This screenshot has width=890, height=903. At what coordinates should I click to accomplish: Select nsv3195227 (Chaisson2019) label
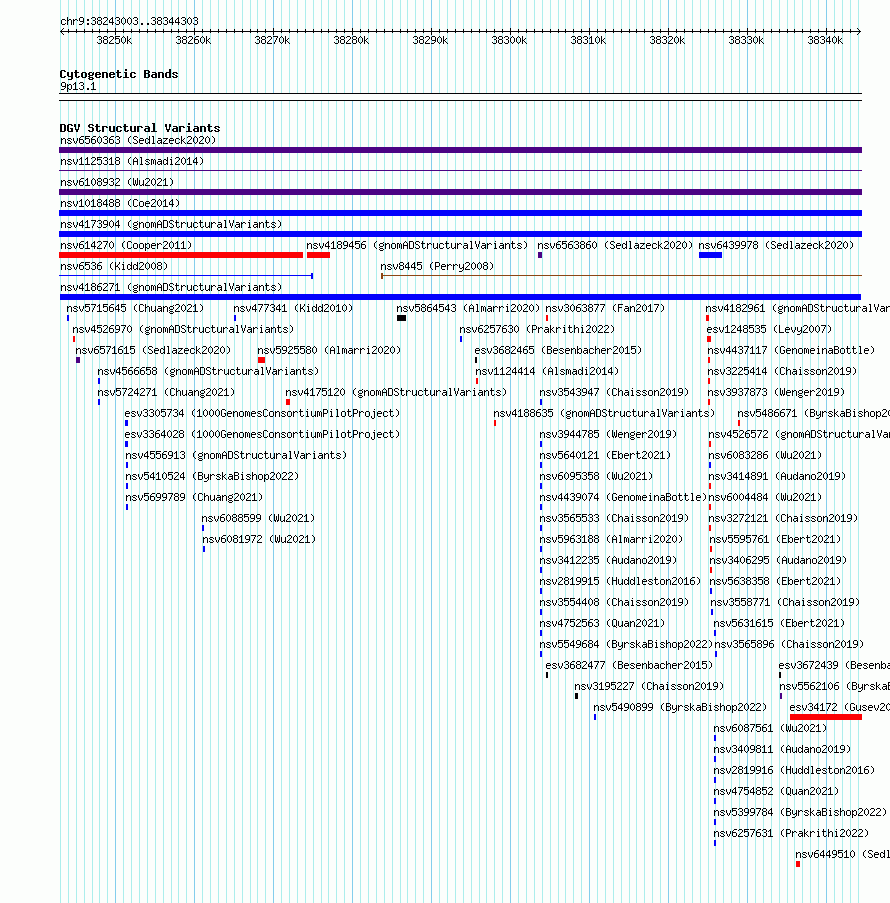(x=649, y=686)
